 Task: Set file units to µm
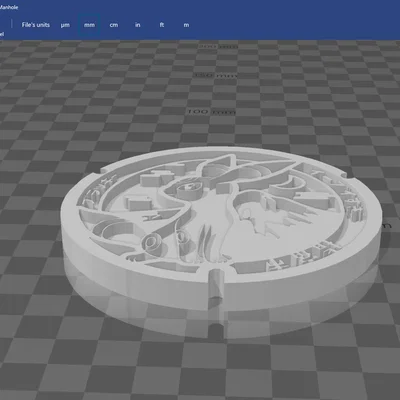(65, 25)
